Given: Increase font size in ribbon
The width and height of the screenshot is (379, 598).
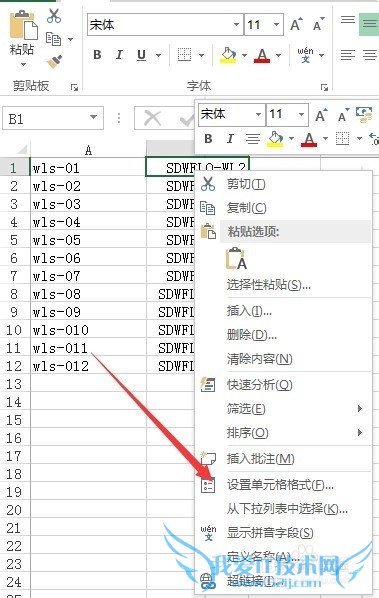Looking at the screenshot, I should (x=296, y=25).
